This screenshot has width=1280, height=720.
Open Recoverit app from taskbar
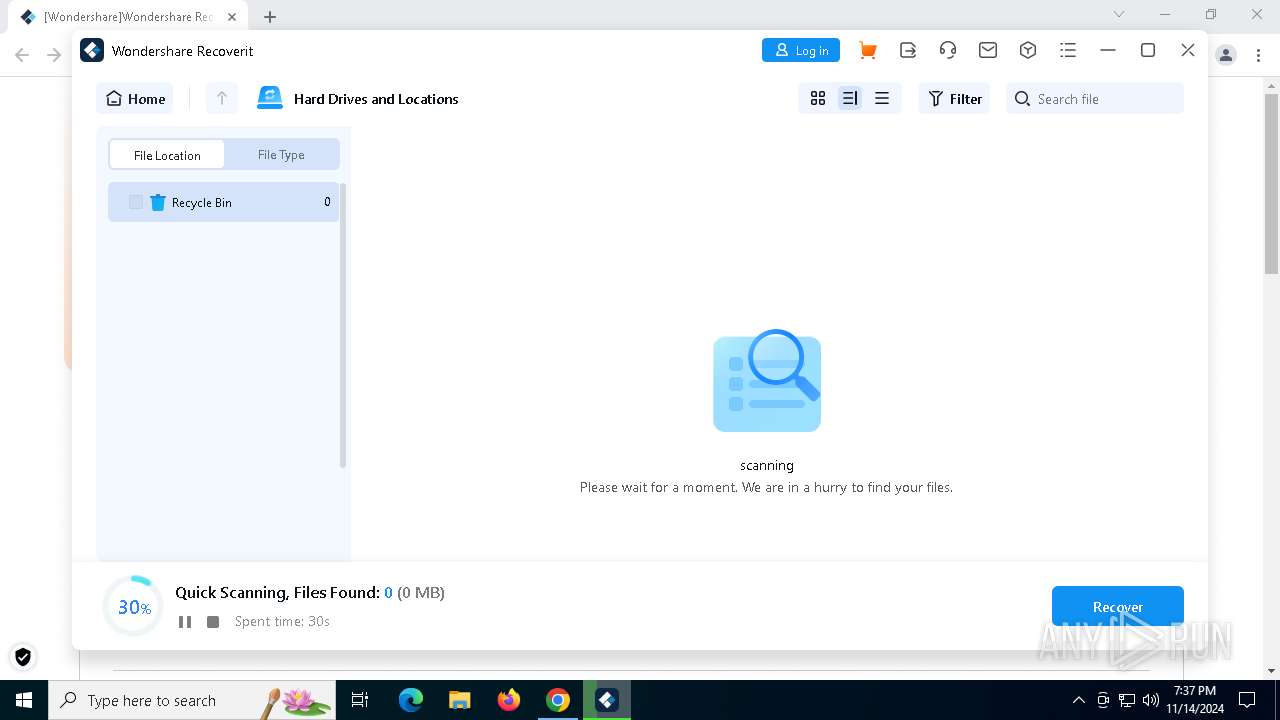point(607,700)
